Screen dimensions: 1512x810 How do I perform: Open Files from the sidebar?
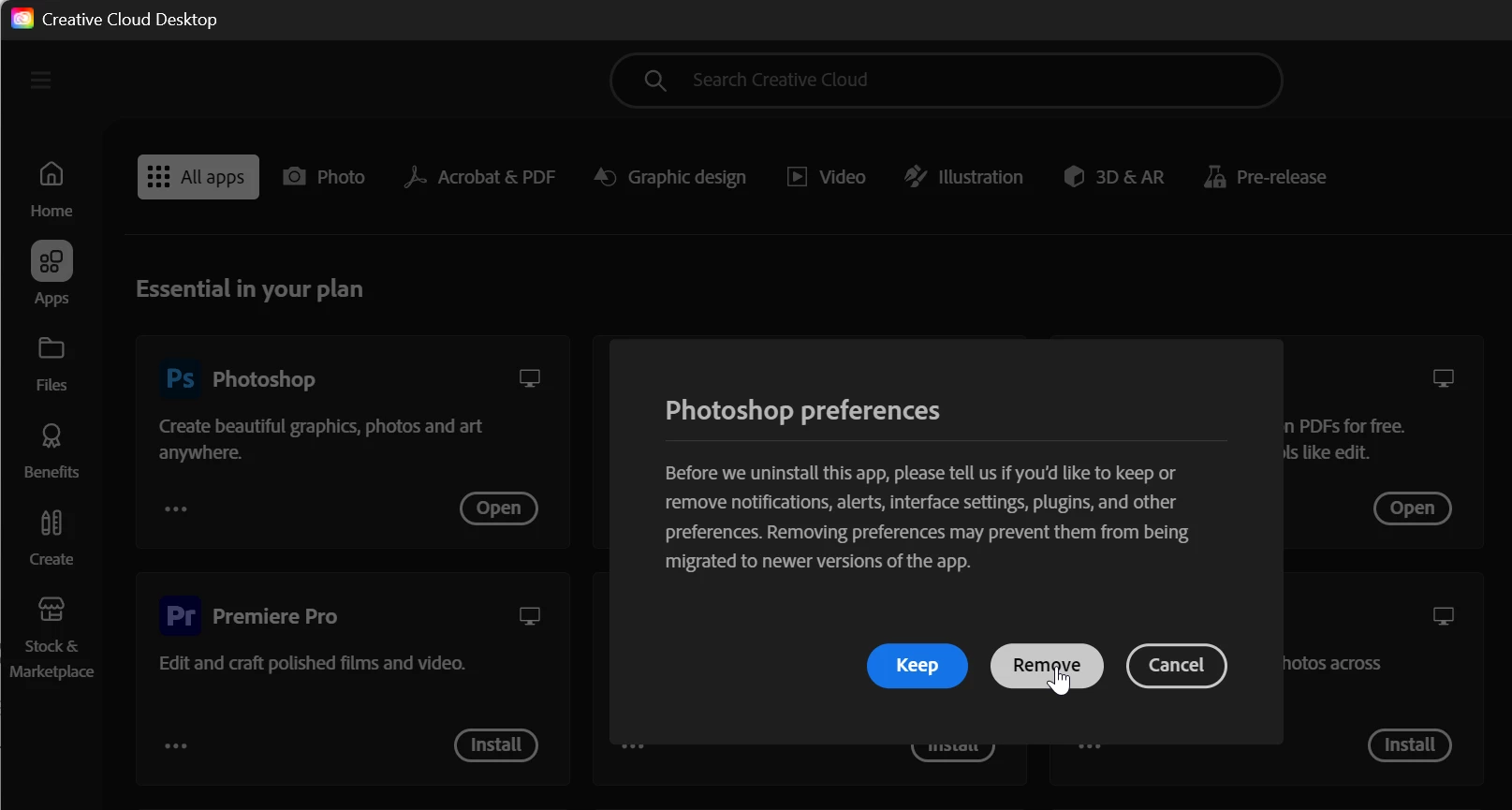click(x=51, y=364)
